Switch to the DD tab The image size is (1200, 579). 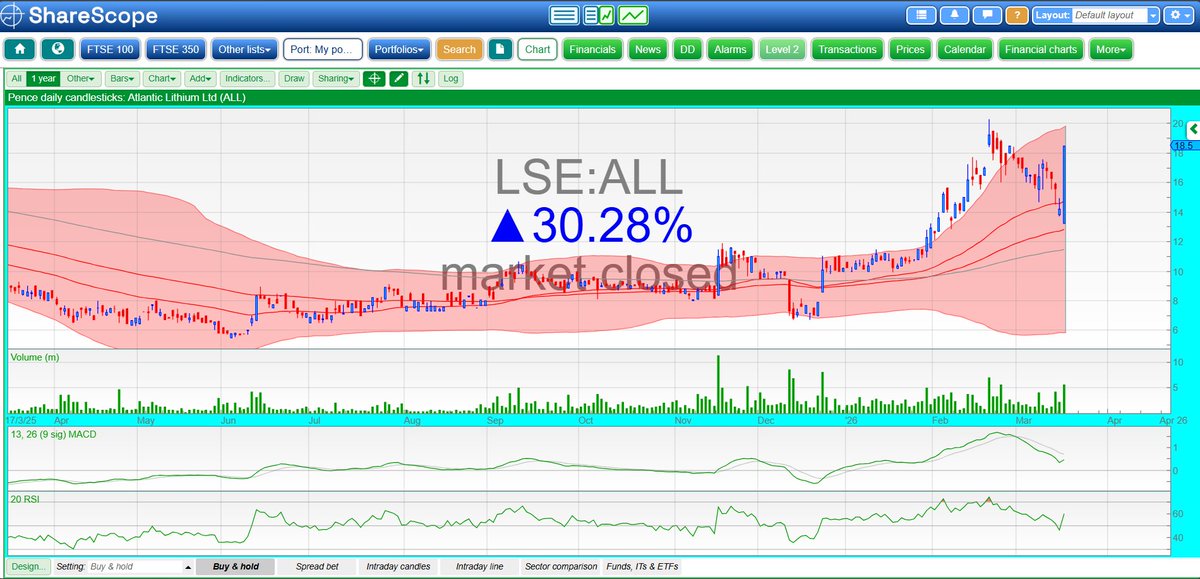pos(687,49)
